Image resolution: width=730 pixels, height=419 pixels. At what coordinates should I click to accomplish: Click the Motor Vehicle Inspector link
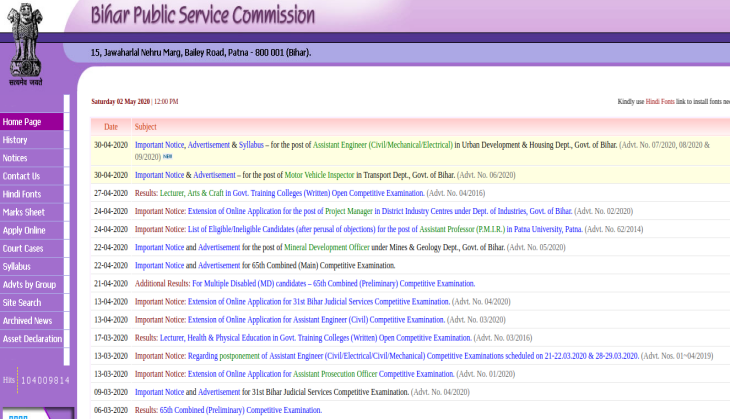tap(319, 175)
